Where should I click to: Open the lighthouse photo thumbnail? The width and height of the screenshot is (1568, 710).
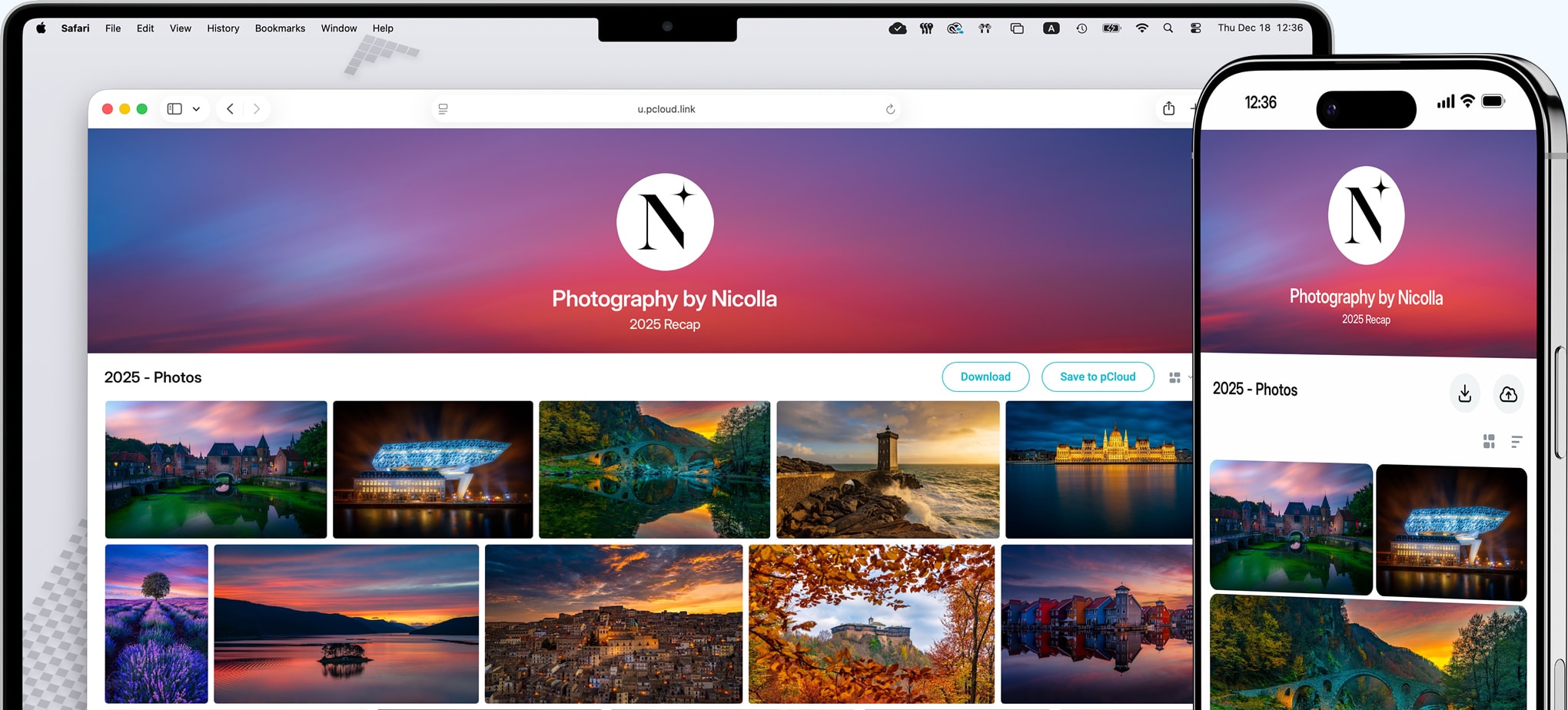point(887,469)
